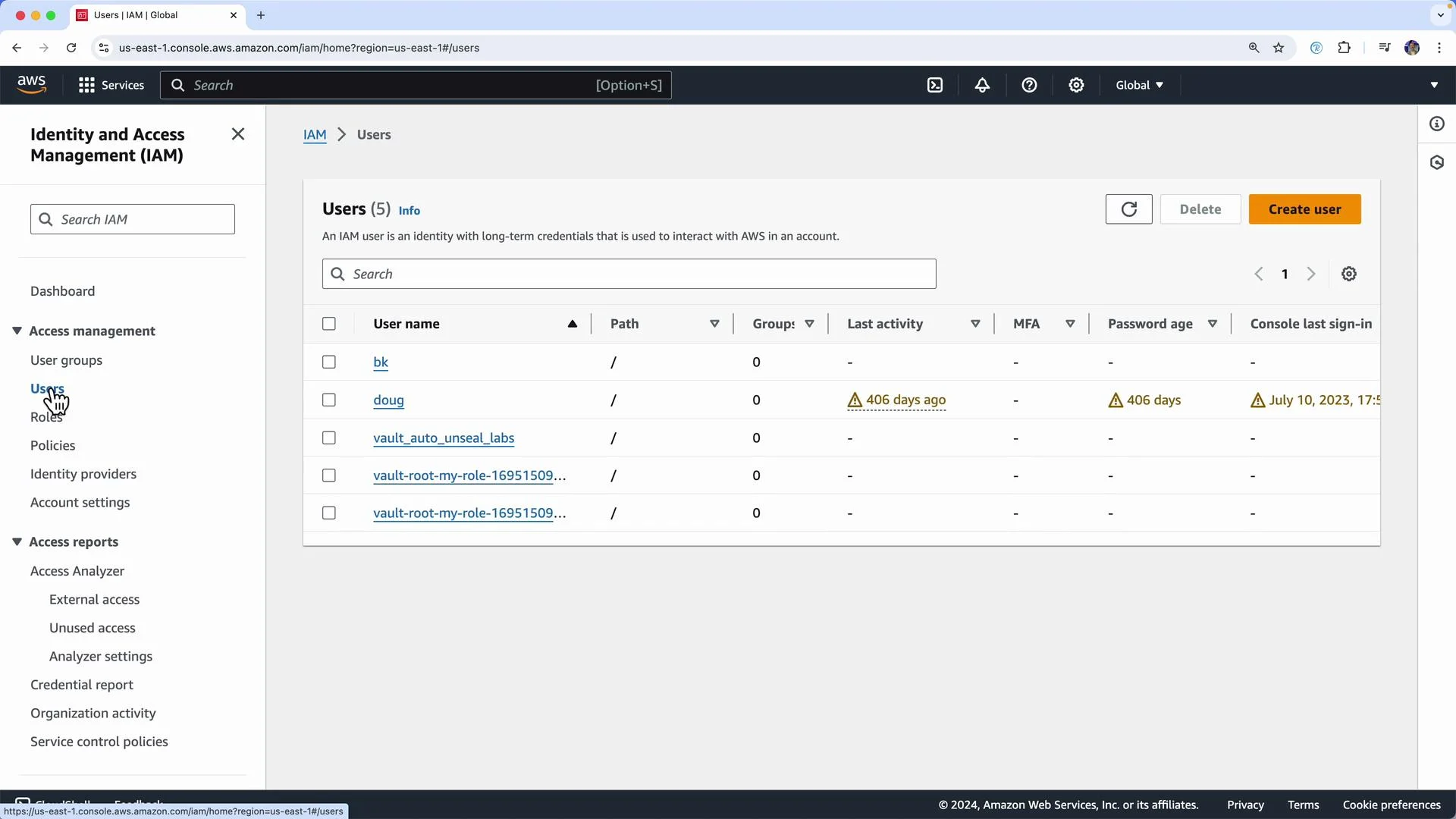Click the users table Search field
This screenshot has height=819, width=1456.
629,274
